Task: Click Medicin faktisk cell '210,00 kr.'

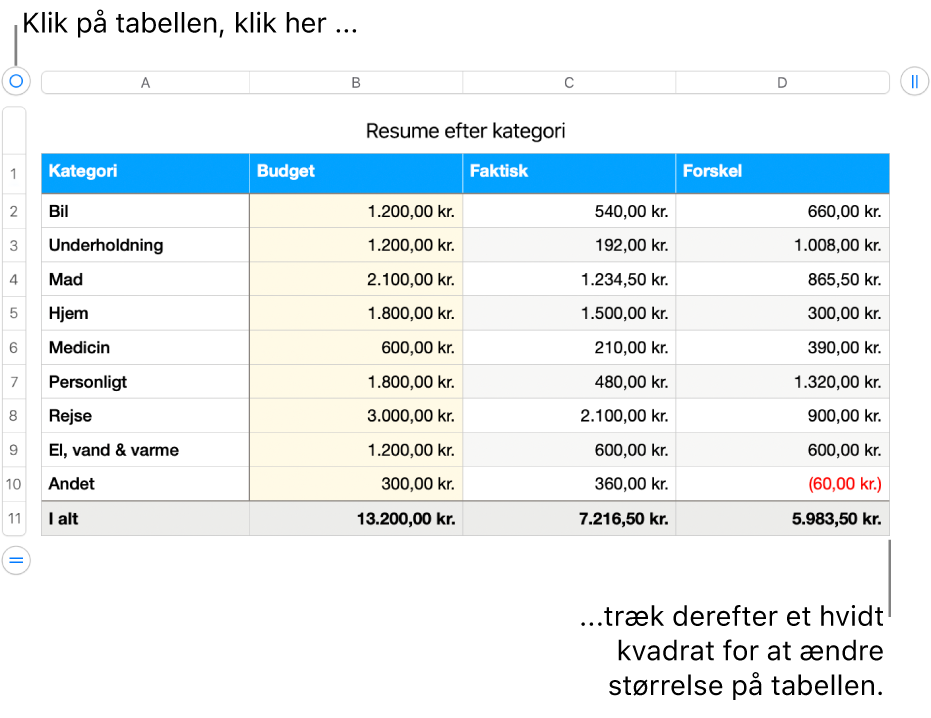Action: (569, 347)
